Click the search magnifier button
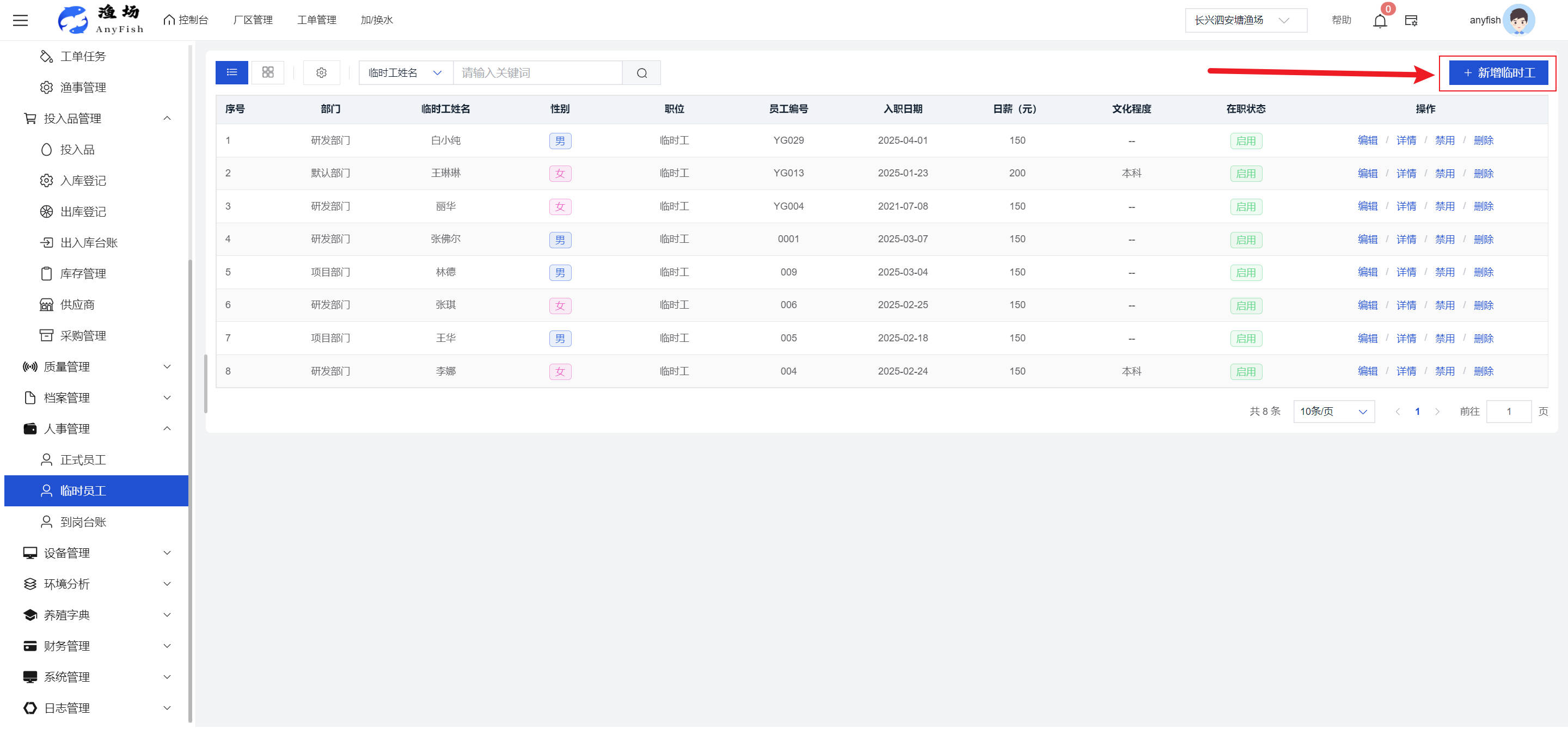The image size is (1568, 735). (x=641, y=72)
